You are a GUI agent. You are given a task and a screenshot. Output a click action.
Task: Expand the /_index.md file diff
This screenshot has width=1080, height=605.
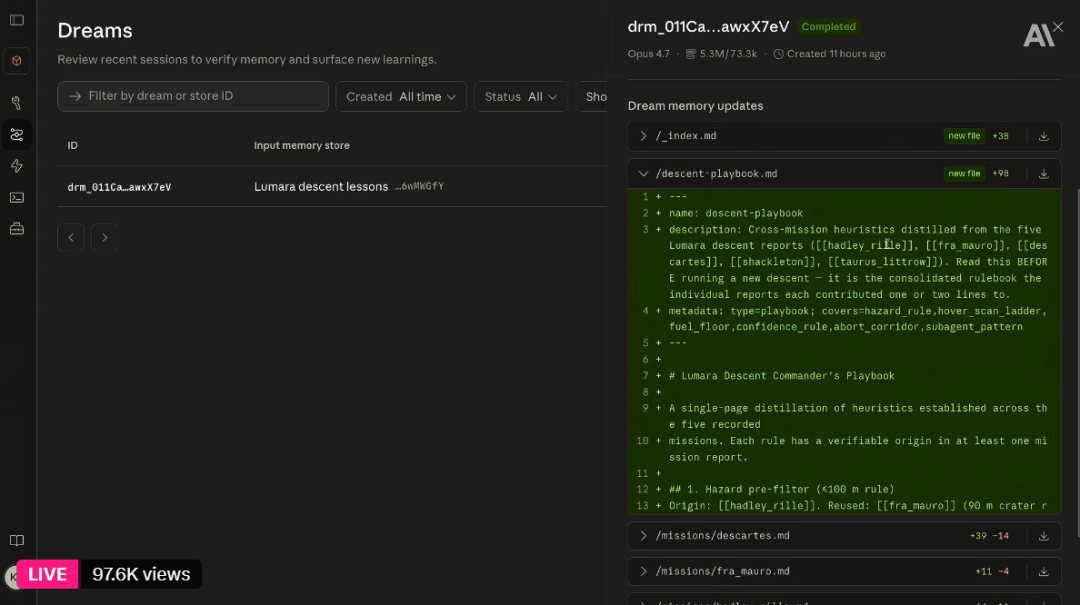tap(643, 136)
